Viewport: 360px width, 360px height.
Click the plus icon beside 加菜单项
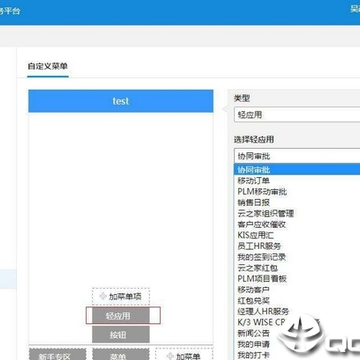click(x=103, y=296)
